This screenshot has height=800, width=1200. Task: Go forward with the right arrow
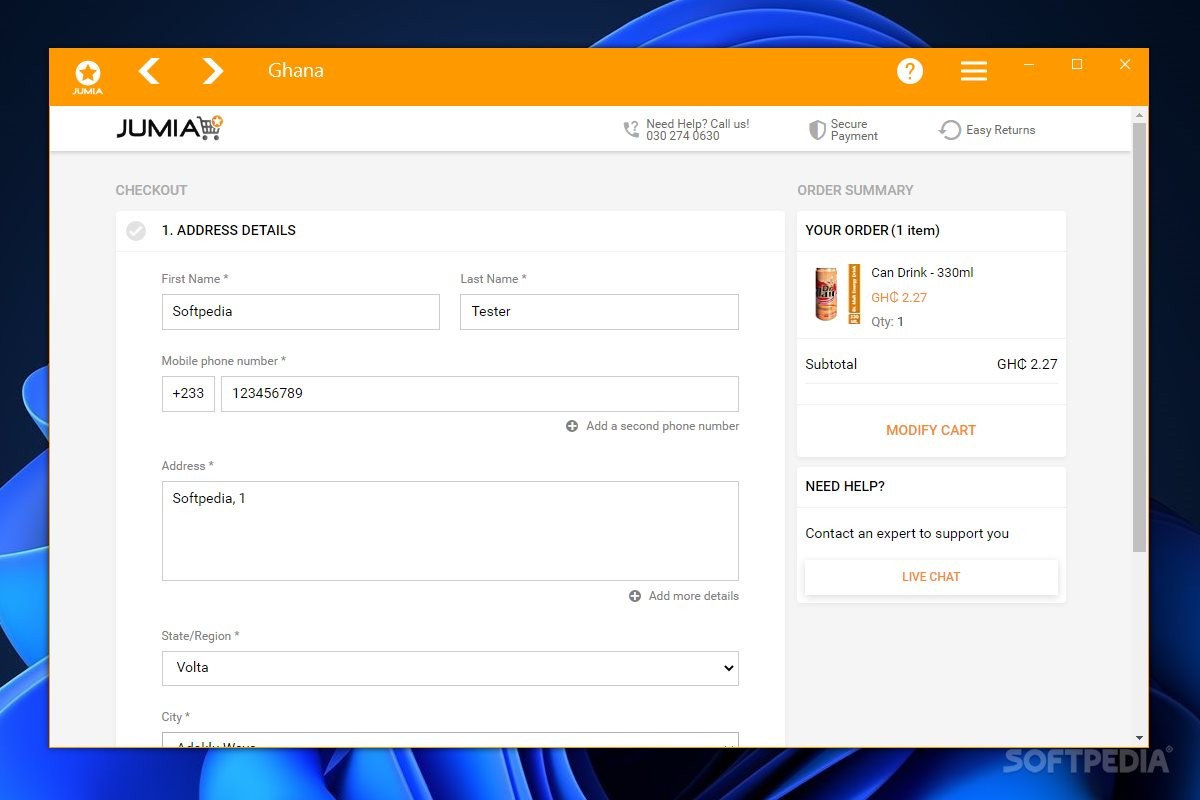click(x=212, y=71)
